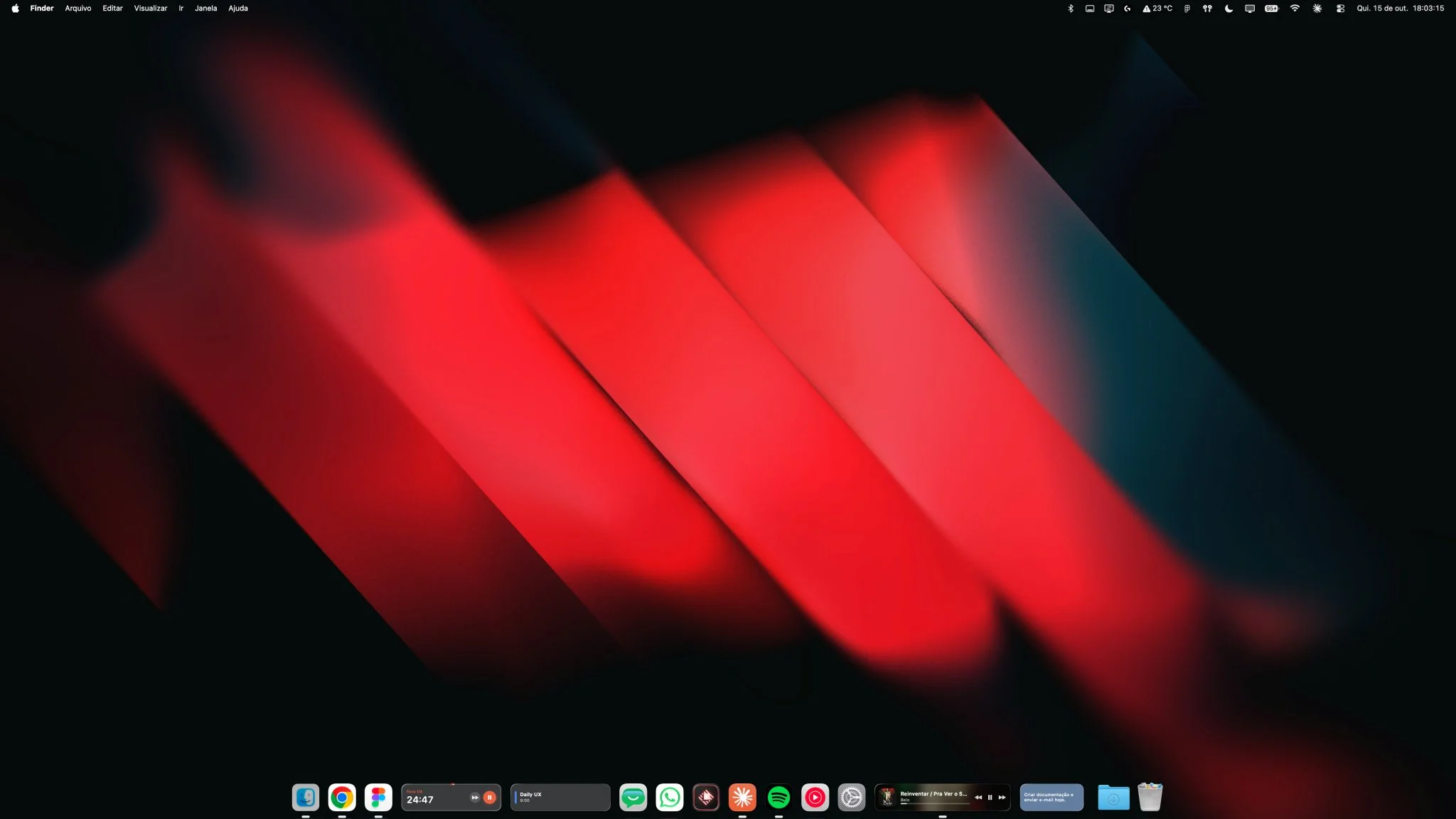Skip the focus timer phase forward

pyautogui.click(x=475, y=798)
